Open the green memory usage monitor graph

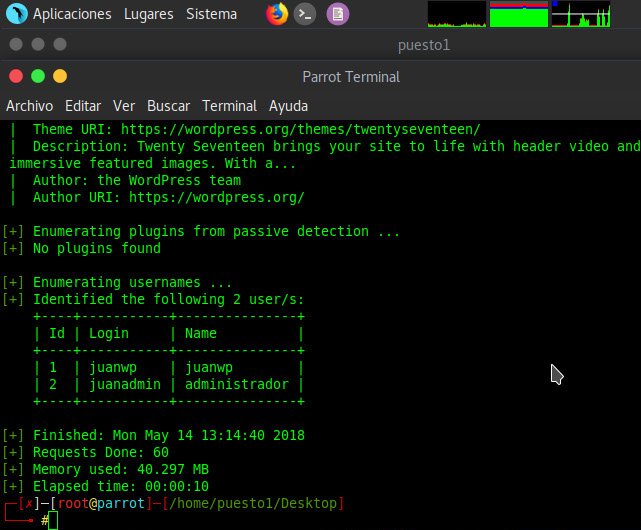click(518, 14)
